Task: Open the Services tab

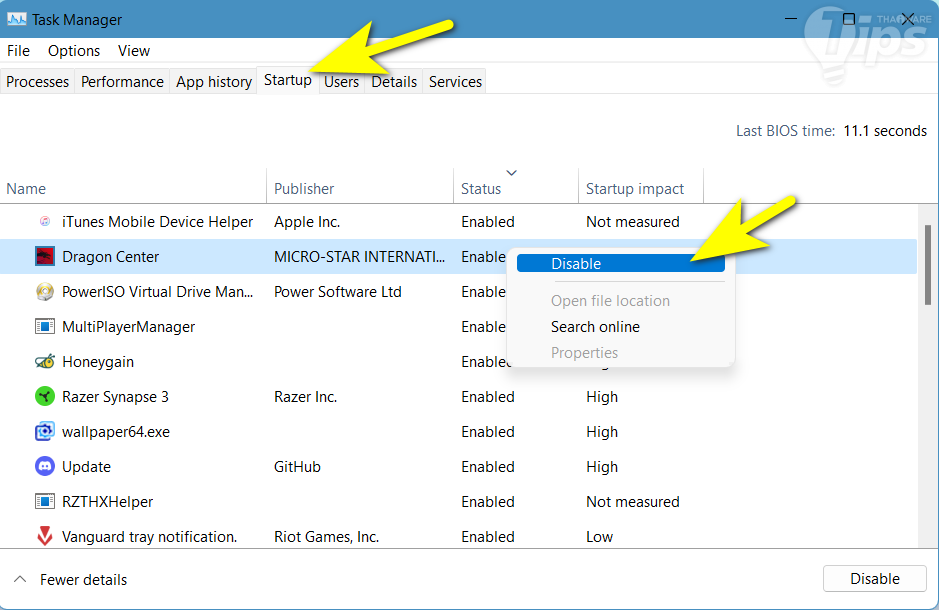Action: [x=455, y=82]
